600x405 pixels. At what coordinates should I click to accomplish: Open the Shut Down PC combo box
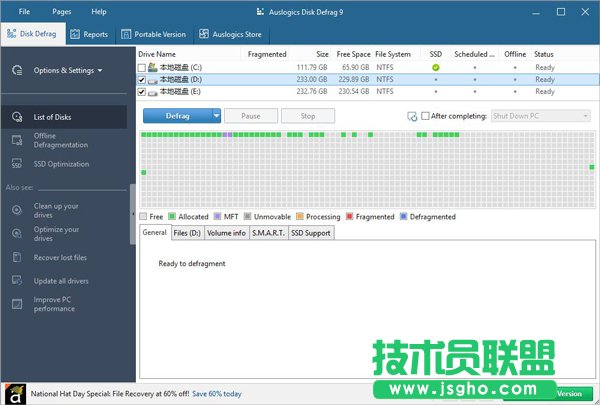539,116
